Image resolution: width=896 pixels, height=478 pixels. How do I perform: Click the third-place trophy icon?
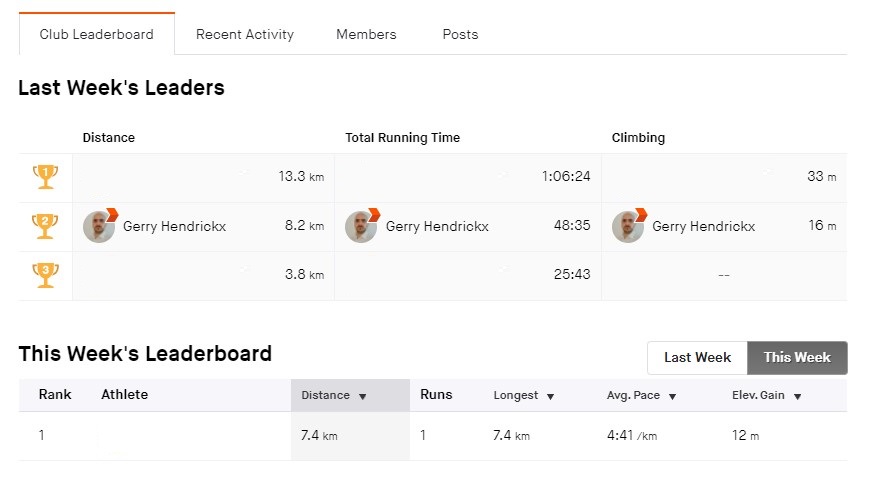[46, 275]
